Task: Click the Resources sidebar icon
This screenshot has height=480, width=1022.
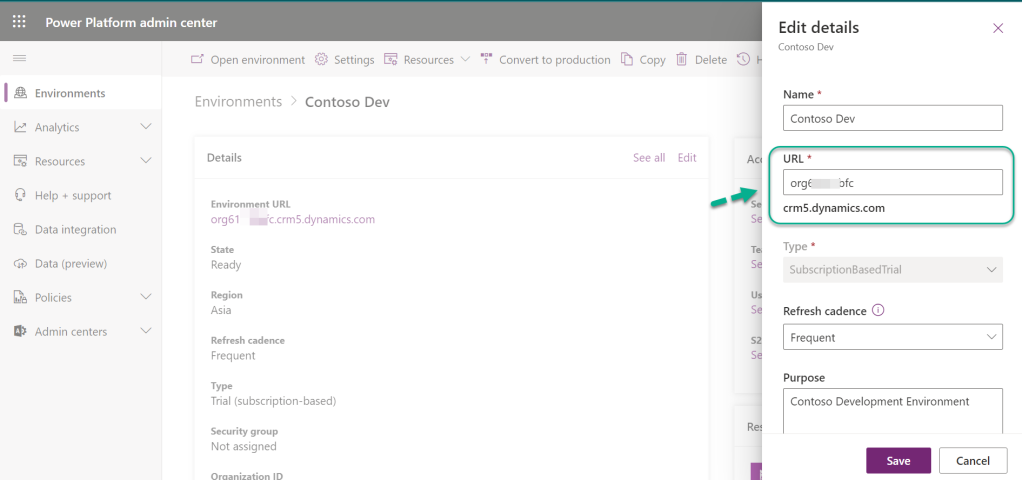Action: pyautogui.click(x=21, y=161)
